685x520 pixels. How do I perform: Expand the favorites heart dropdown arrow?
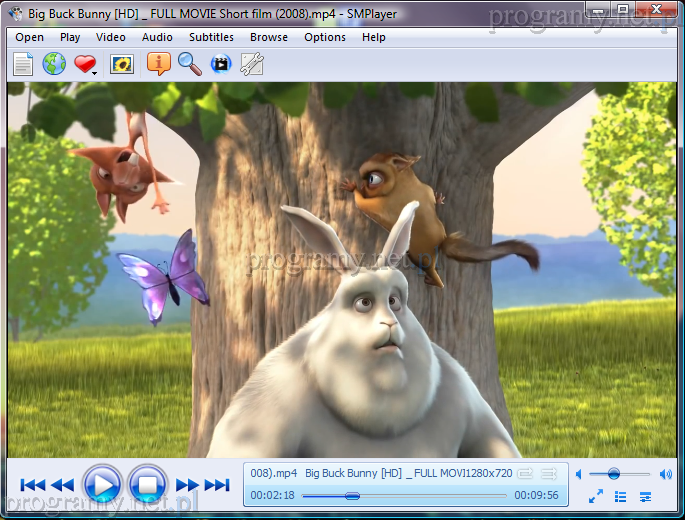(94, 71)
